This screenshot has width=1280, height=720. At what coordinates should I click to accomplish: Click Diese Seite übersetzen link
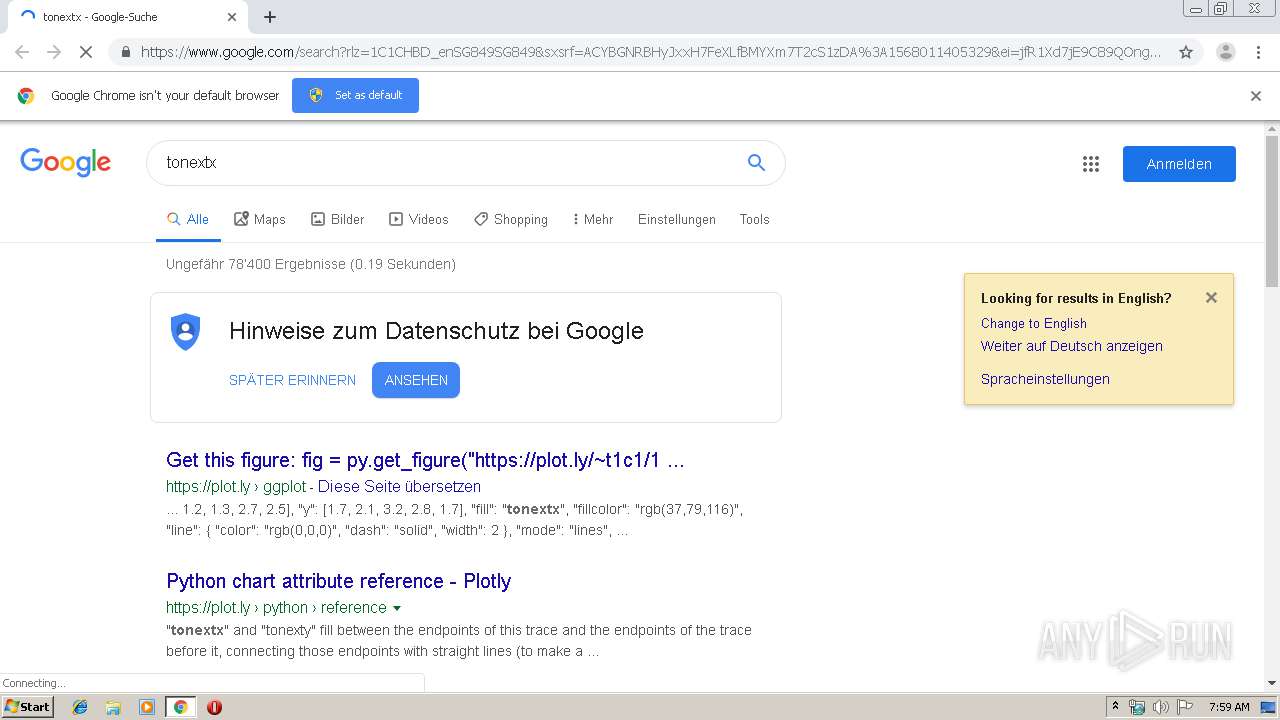point(399,487)
